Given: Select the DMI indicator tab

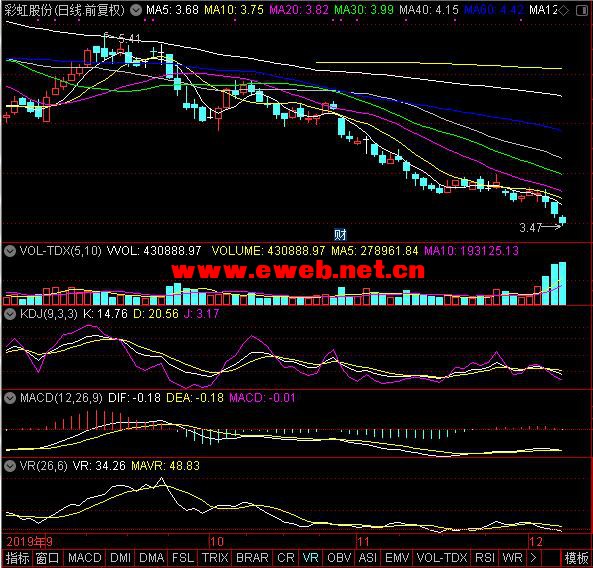Looking at the screenshot, I should pos(120,558).
